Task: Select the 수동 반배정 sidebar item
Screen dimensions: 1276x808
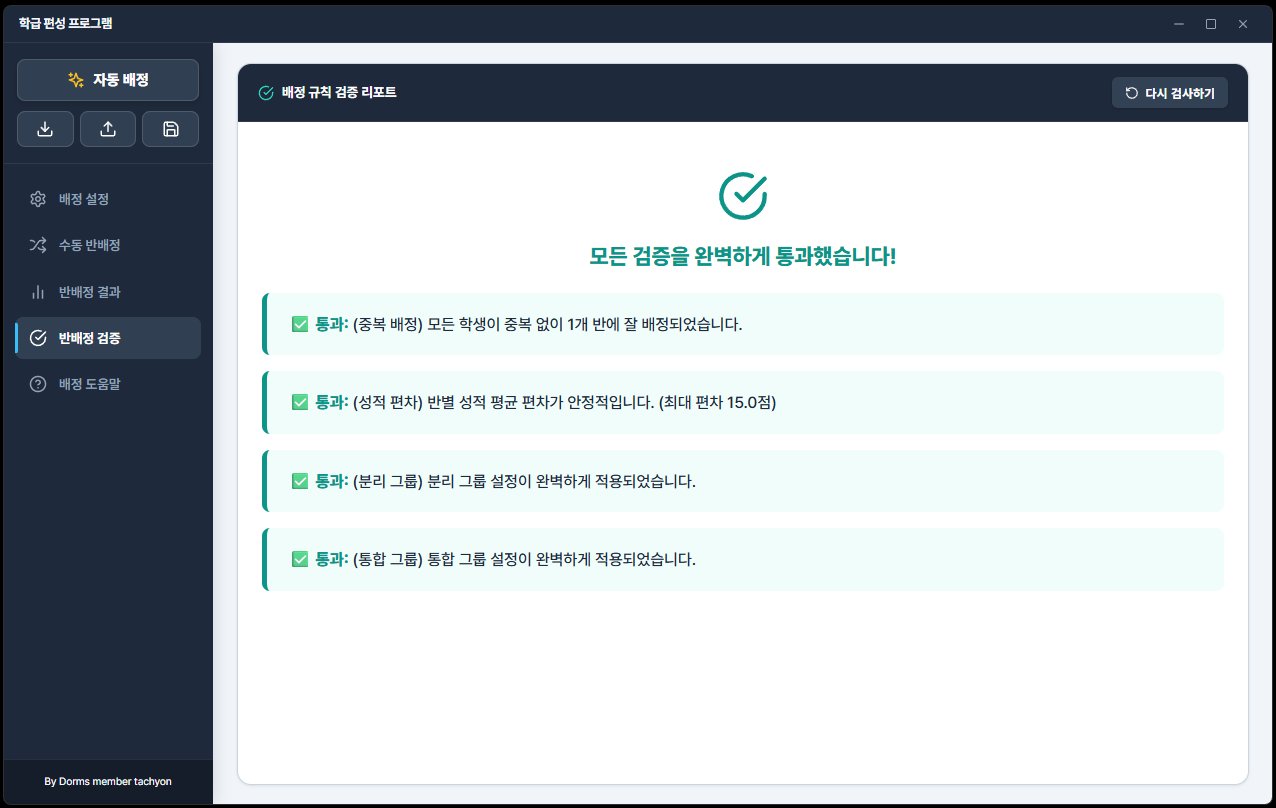Action: [x=108, y=245]
